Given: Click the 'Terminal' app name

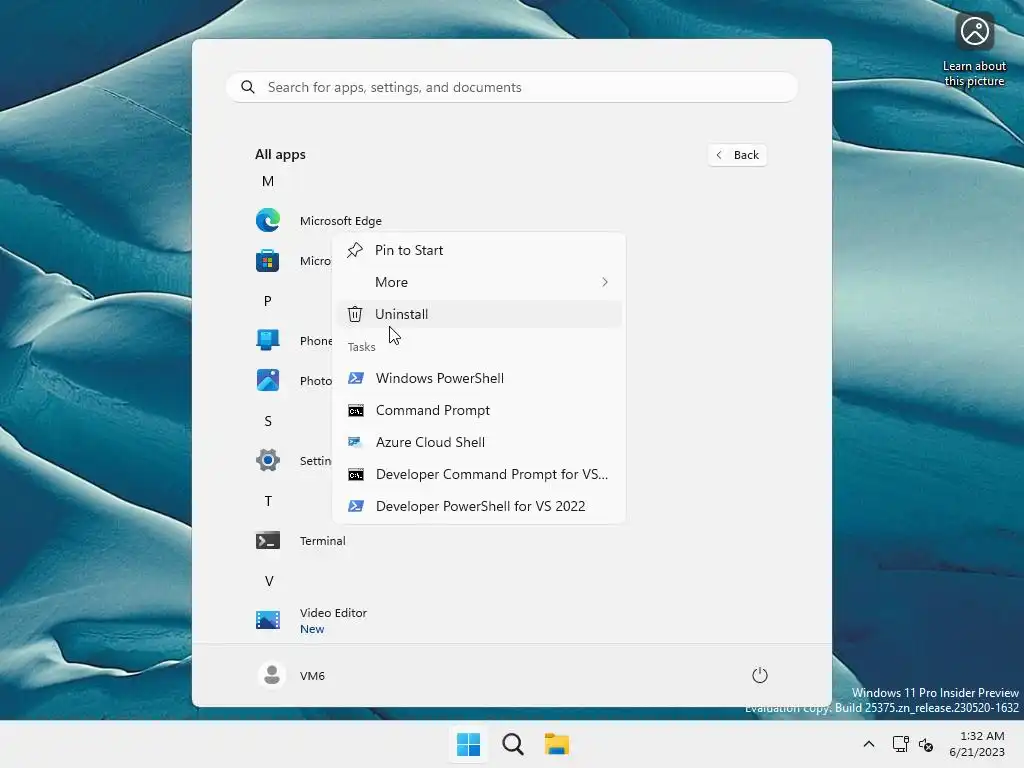Looking at the screenshot, I should [323, 541].
